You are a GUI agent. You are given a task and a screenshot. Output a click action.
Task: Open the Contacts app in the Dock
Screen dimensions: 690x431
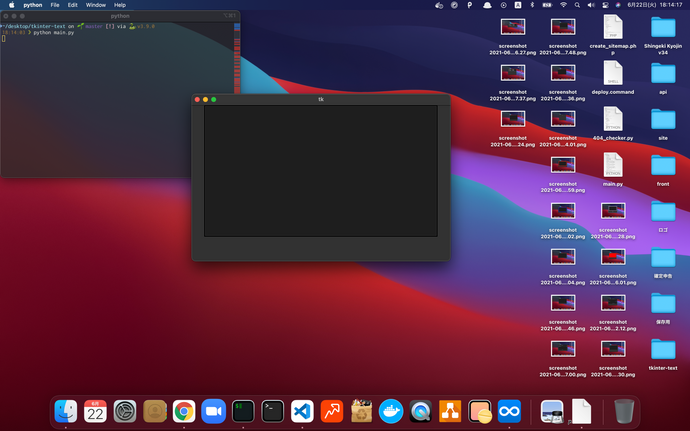[x=154, y=411]
